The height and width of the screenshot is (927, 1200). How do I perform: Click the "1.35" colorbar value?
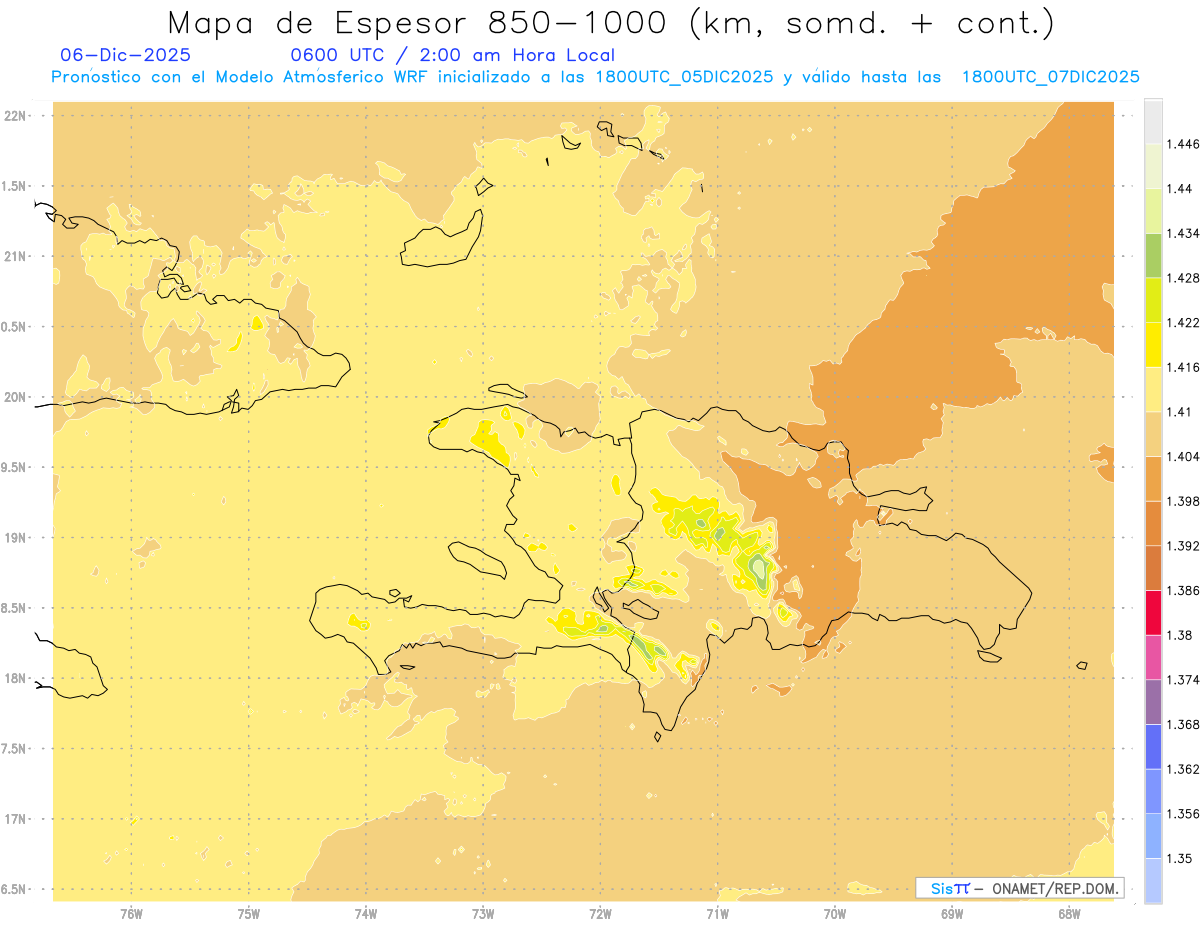pos(1182,858)
